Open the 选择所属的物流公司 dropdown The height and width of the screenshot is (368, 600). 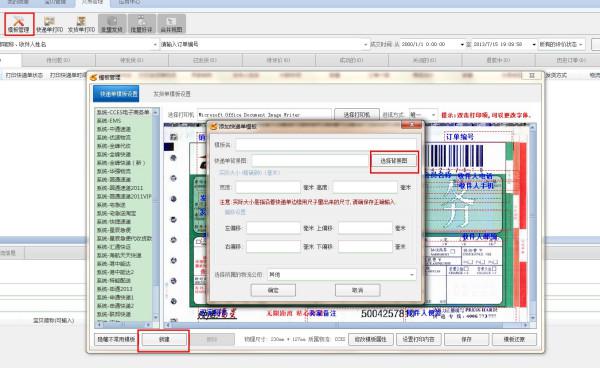[x=342, y=275]
